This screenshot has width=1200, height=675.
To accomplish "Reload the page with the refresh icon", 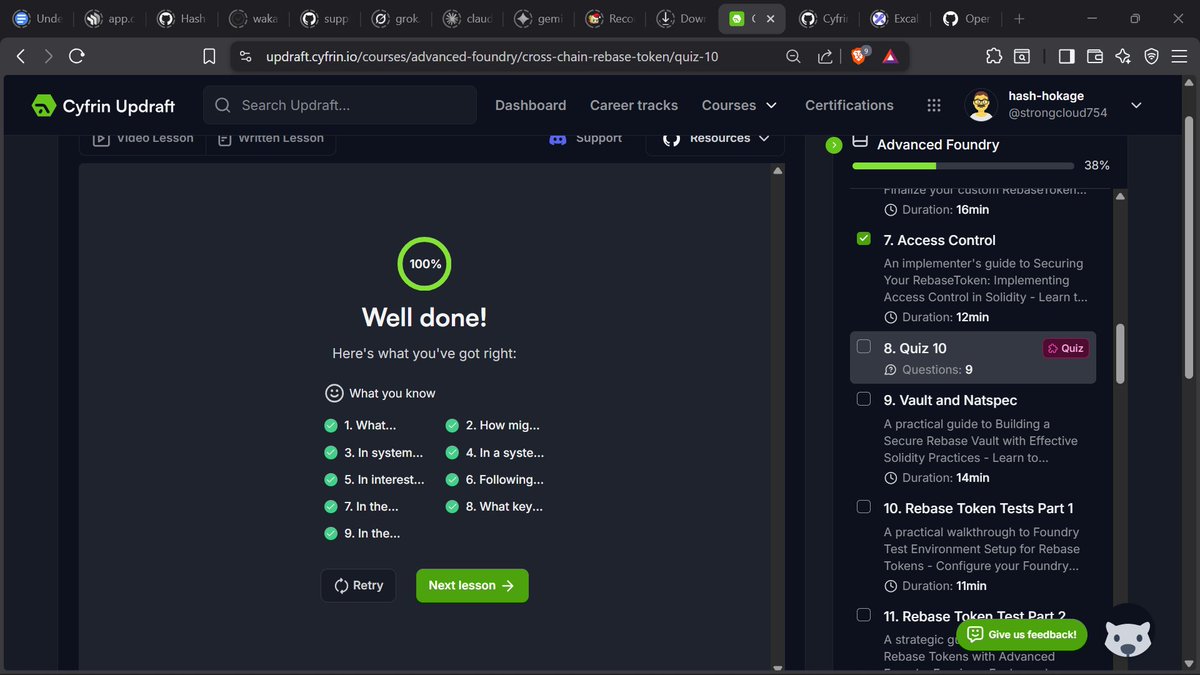I will tap(76, 57).
